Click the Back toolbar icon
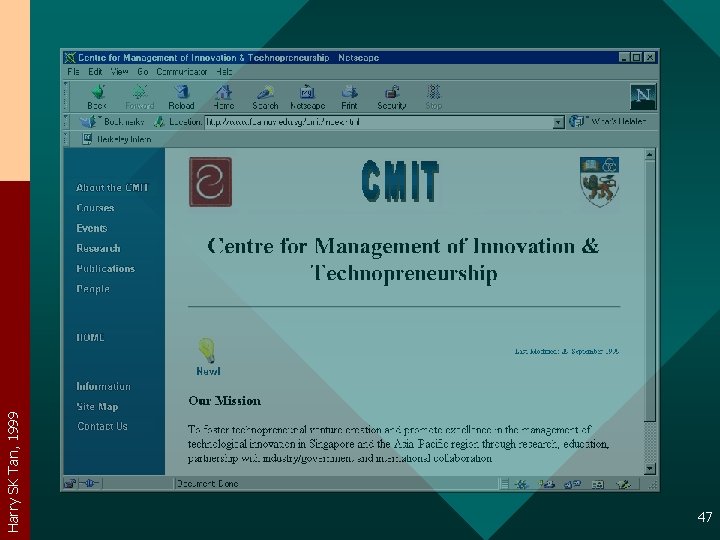Viewport: 720px width, 540px height. pos(97,97)
